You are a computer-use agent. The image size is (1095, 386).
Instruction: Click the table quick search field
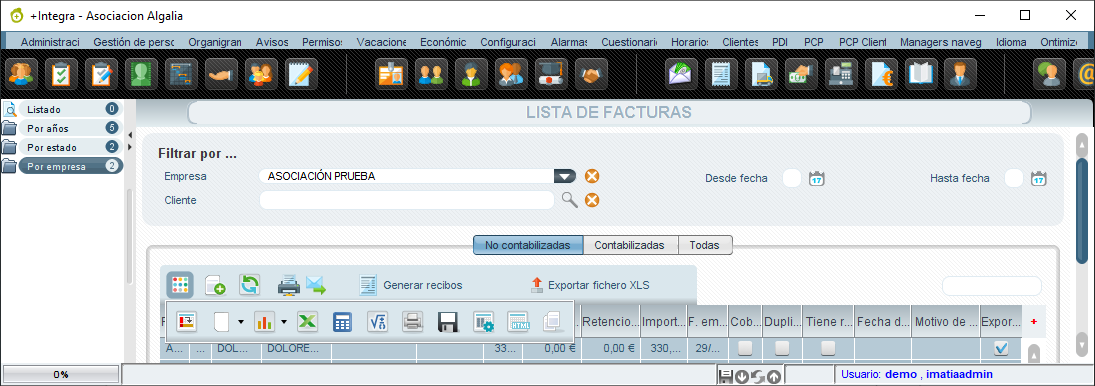pyautogui.click(x=992, y=286)
